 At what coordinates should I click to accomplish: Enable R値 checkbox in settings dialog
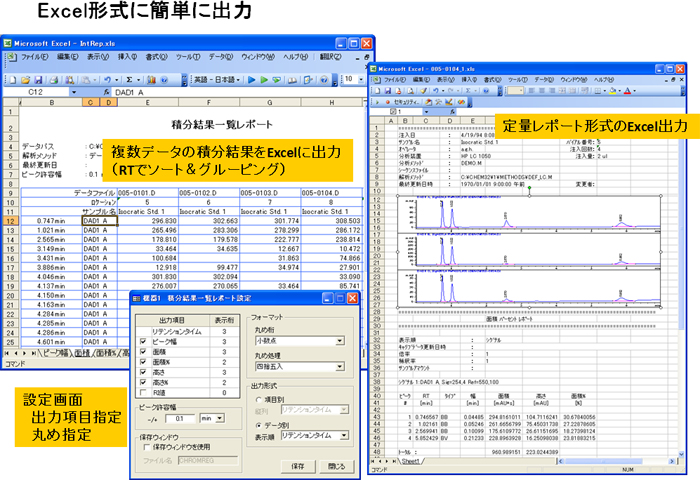click(x=143, y=392)
